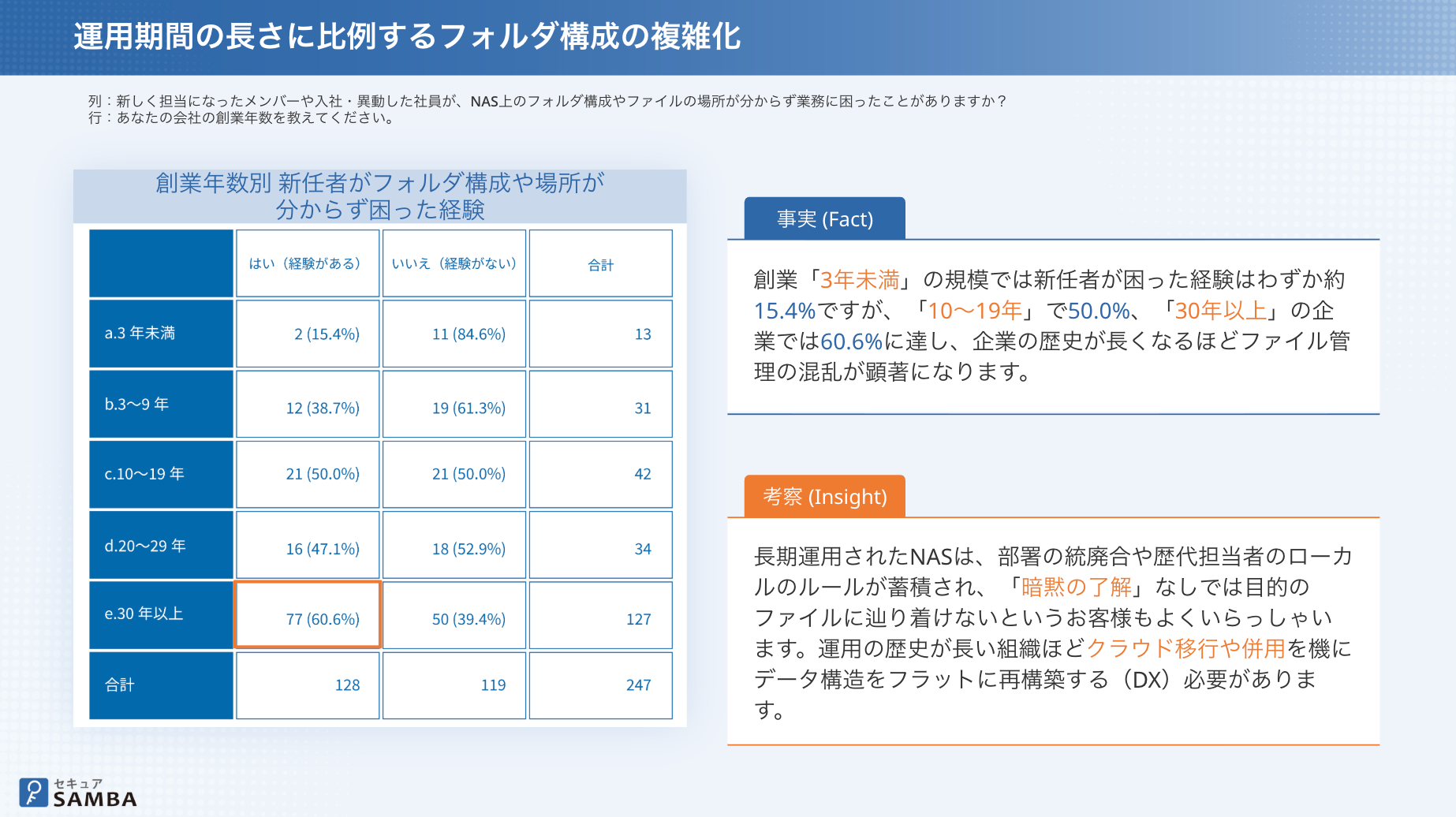The height and width of the screenshot is (817, 1456).
Task: Select the 考察 (Insight) tab label
Action: point(824,496)
